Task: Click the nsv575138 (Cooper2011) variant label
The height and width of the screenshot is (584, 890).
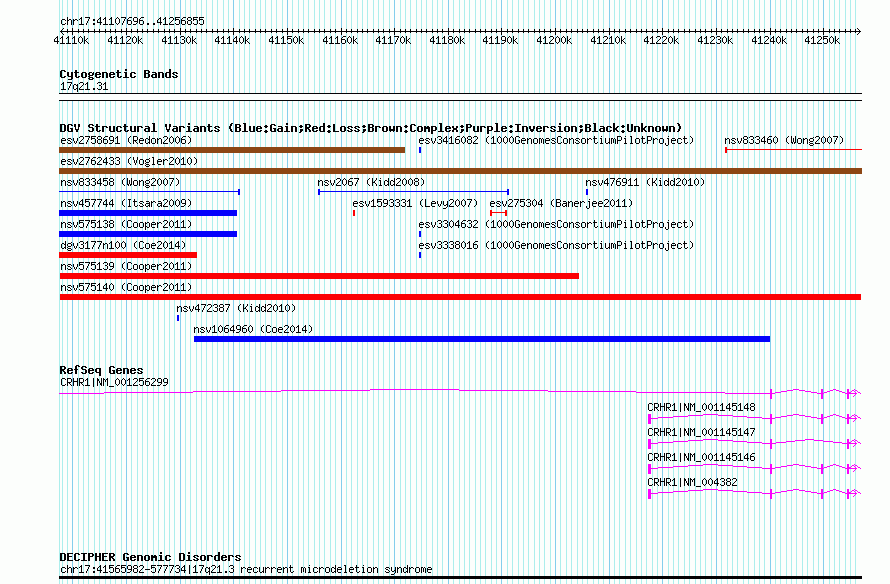Action: (126, 224)
